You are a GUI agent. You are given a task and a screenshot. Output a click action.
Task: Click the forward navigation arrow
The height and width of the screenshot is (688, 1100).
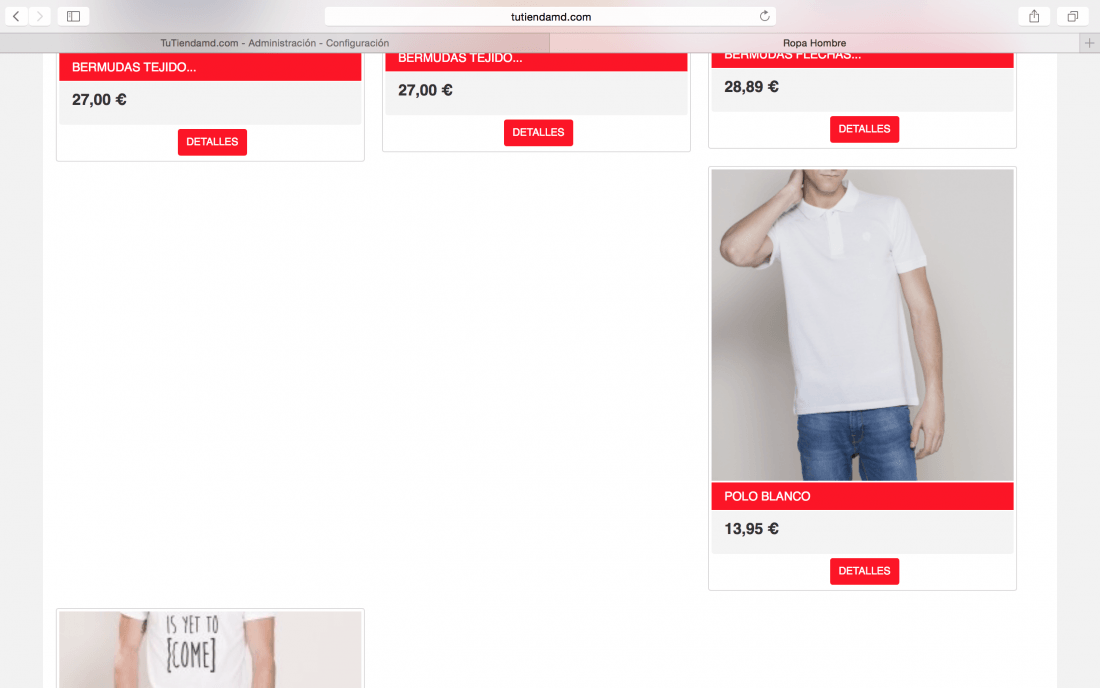pyautogui.click(x=40, y=16)
